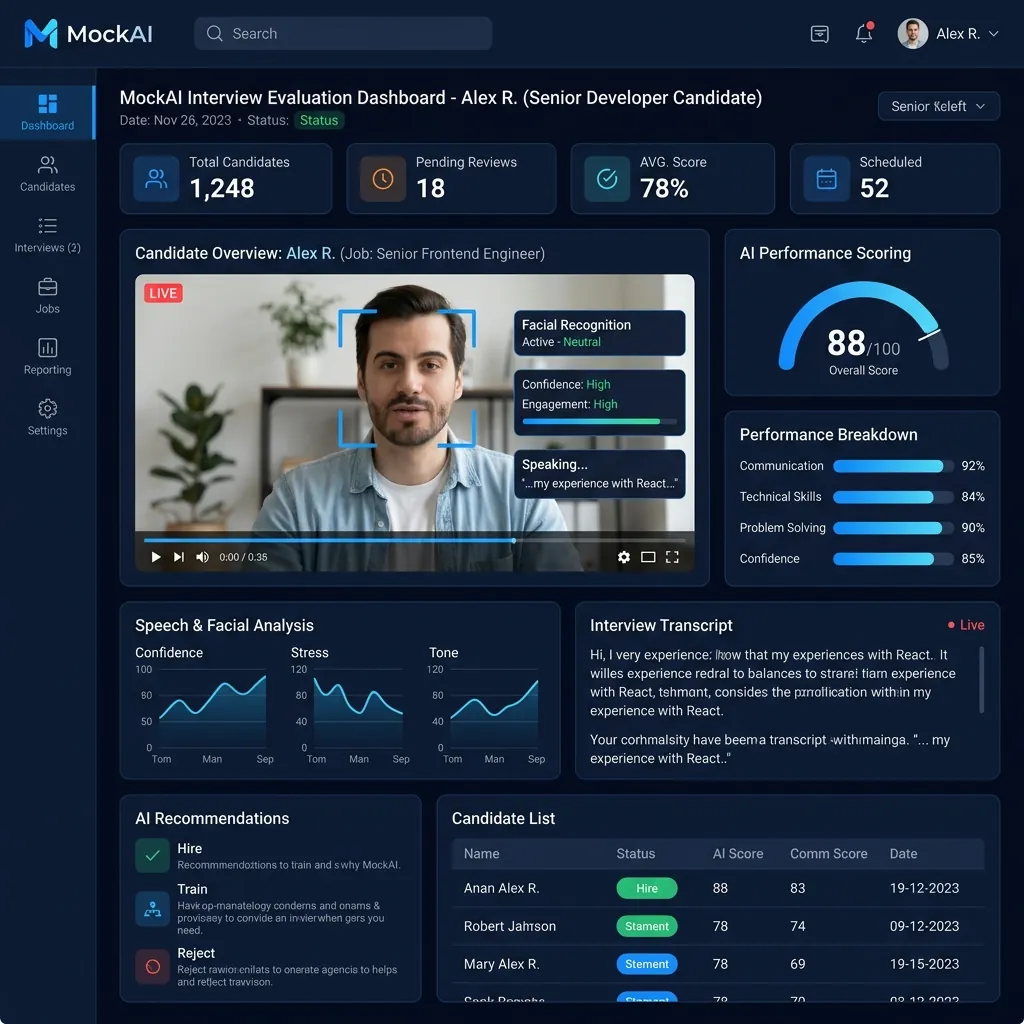Sort candidate list by Name header
1024x1024 pixels.
click(481, 854)
